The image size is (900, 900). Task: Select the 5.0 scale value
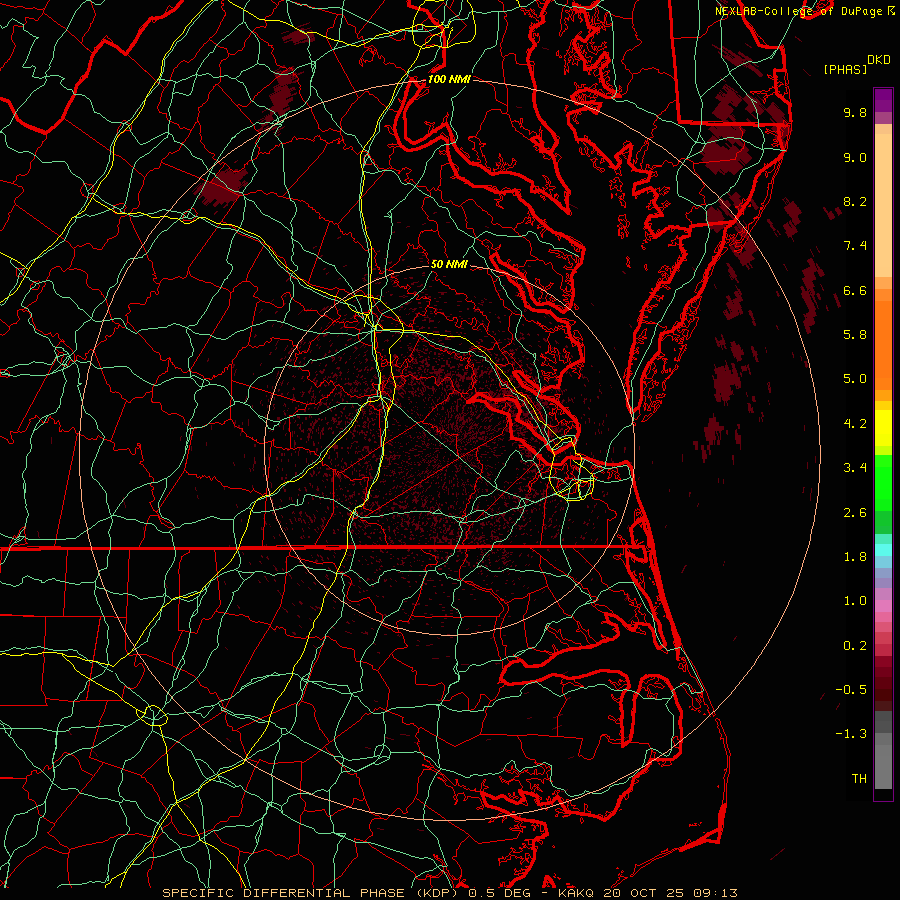[855, 379]
